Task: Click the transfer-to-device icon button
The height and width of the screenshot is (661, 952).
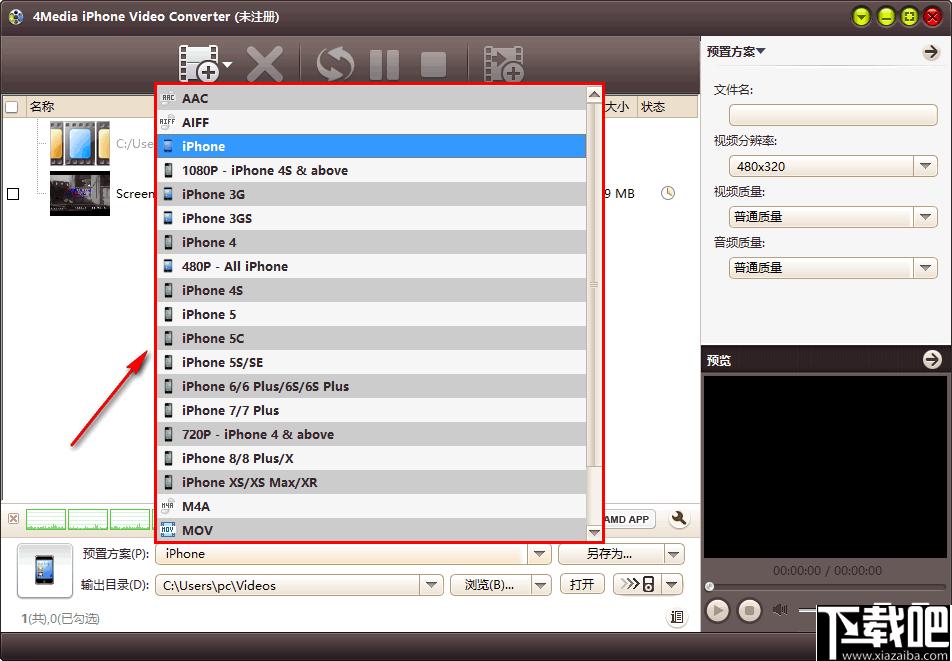Action: click(x=638, y=585)
